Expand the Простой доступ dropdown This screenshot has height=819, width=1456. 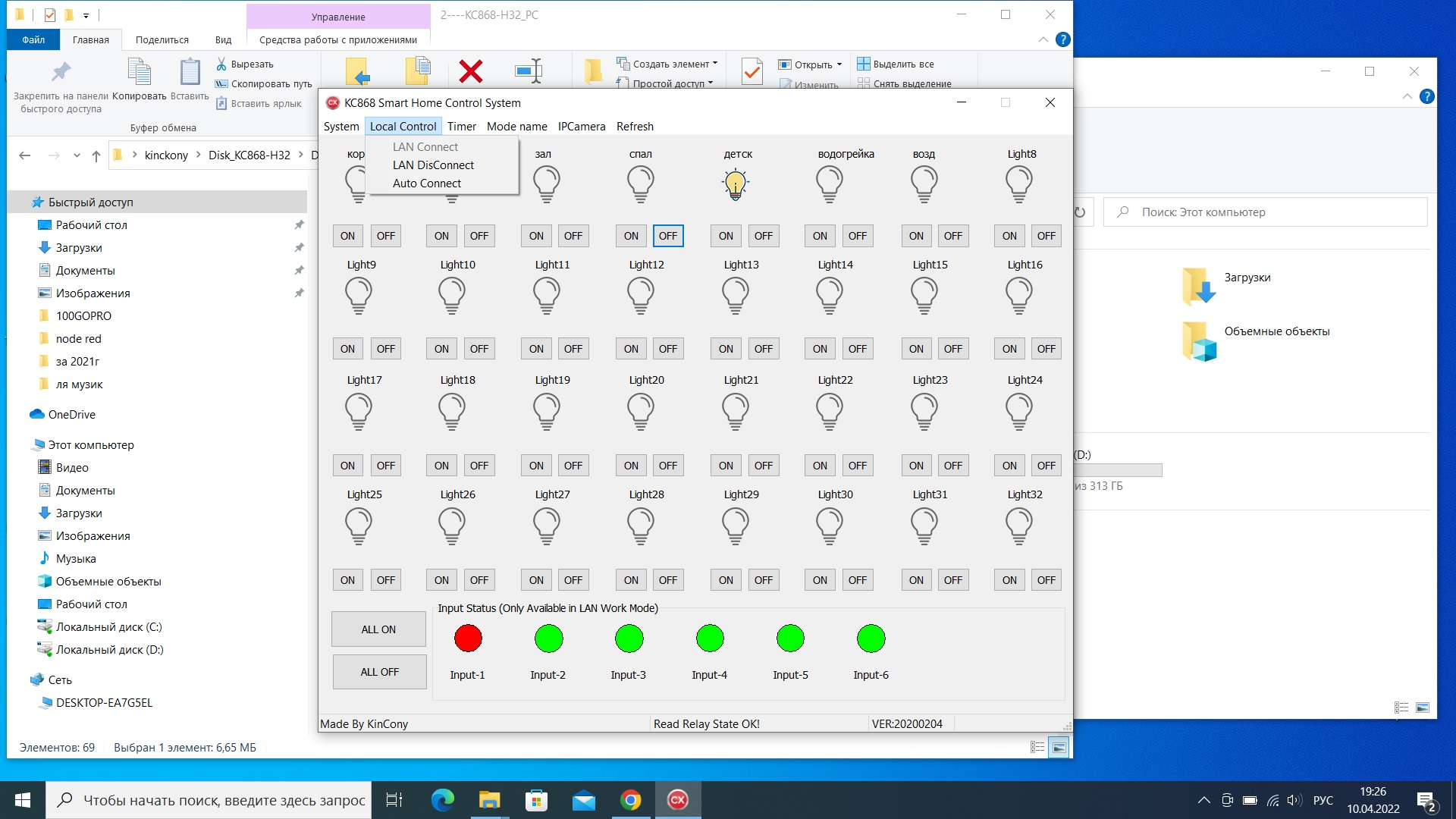[711, 83]
